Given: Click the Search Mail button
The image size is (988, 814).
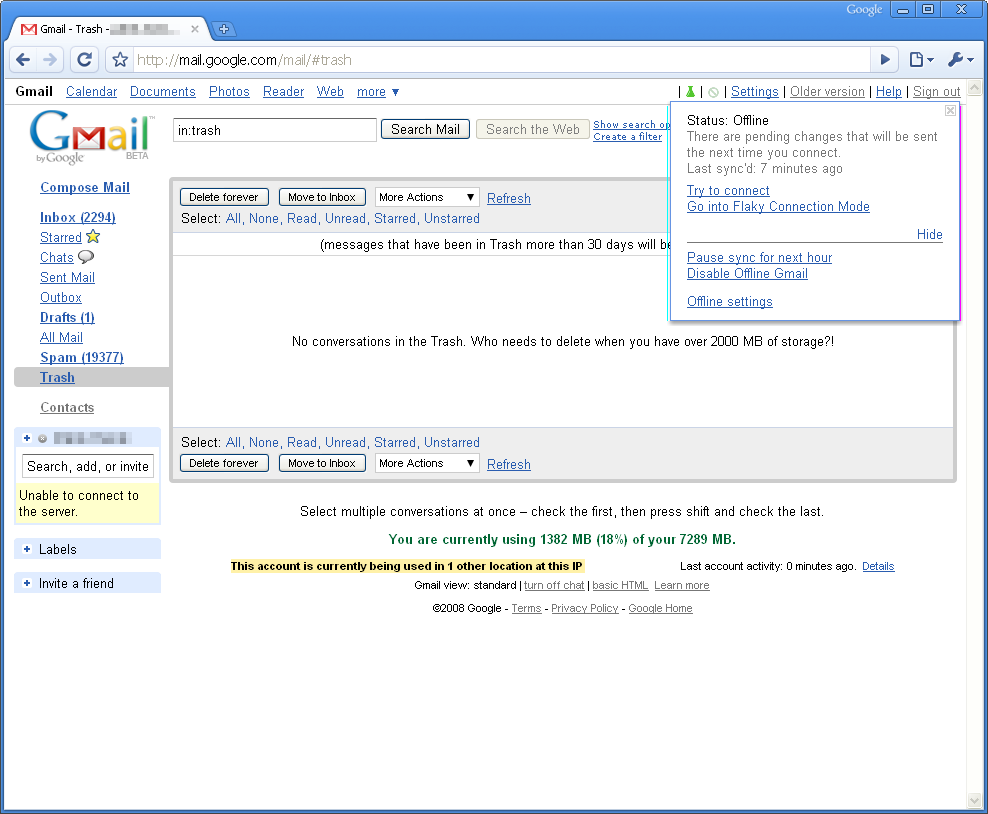Looking at the screenshot, I should click(425, 129).
